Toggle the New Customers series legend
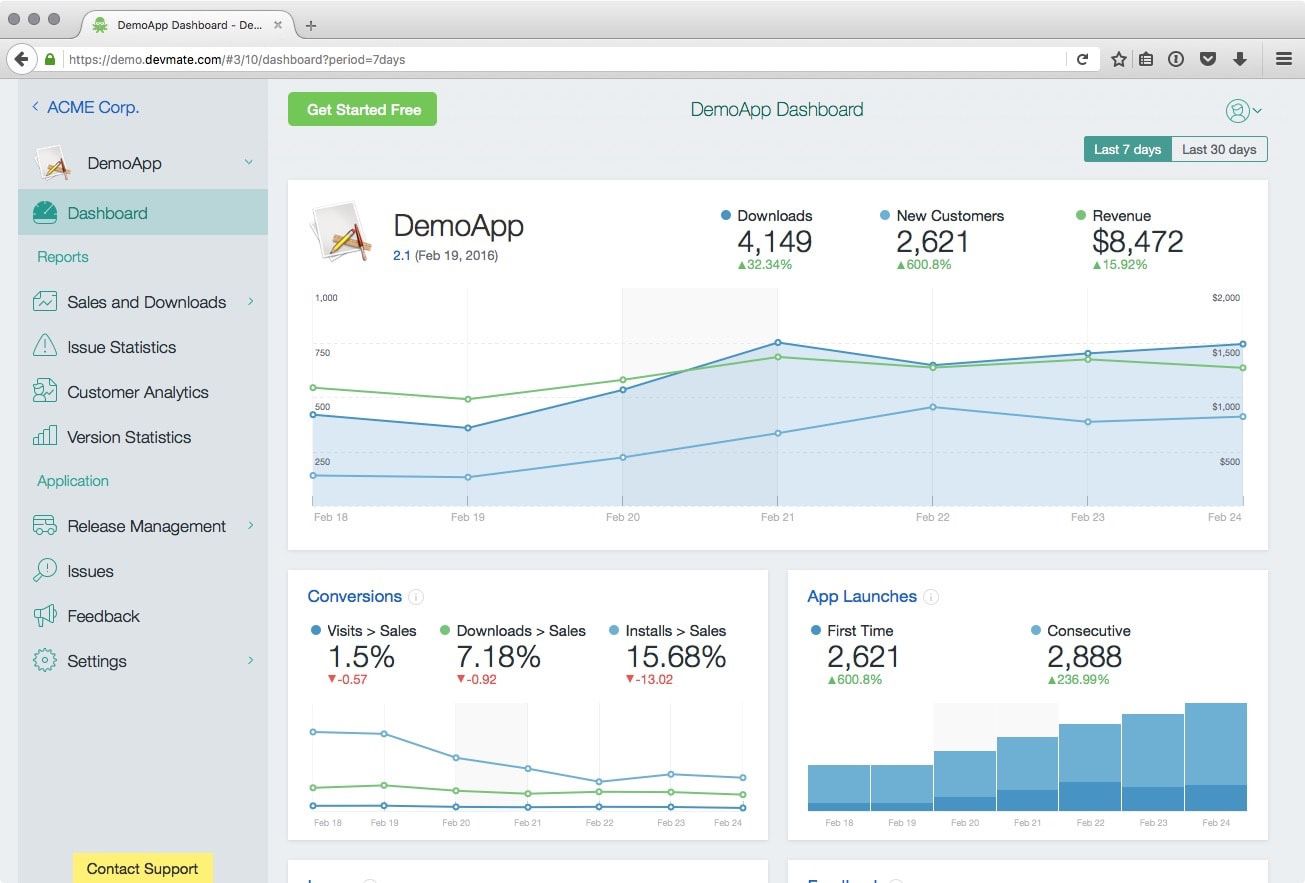The width and height of the screenshot is (1305, 883). [941, 215]
